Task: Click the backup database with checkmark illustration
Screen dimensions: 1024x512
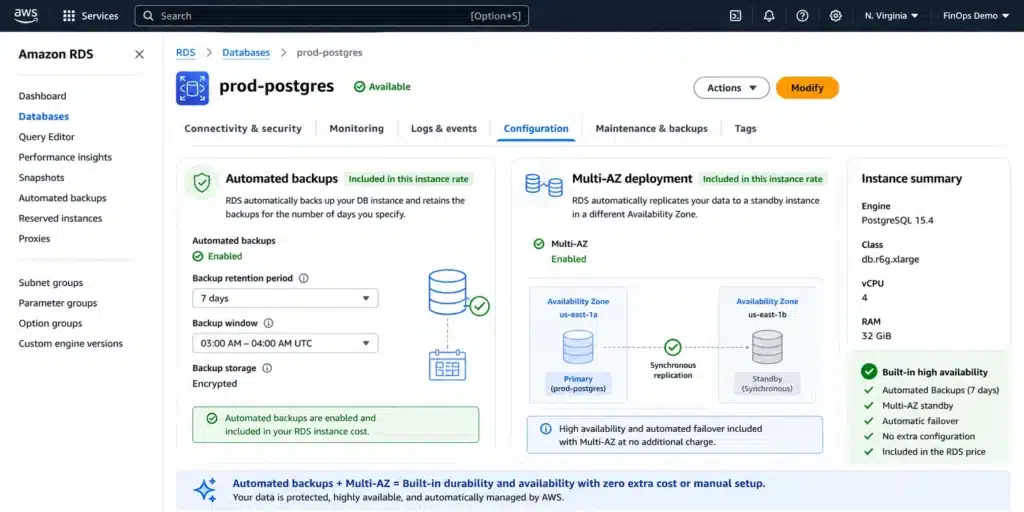Action: coord(458,292)
